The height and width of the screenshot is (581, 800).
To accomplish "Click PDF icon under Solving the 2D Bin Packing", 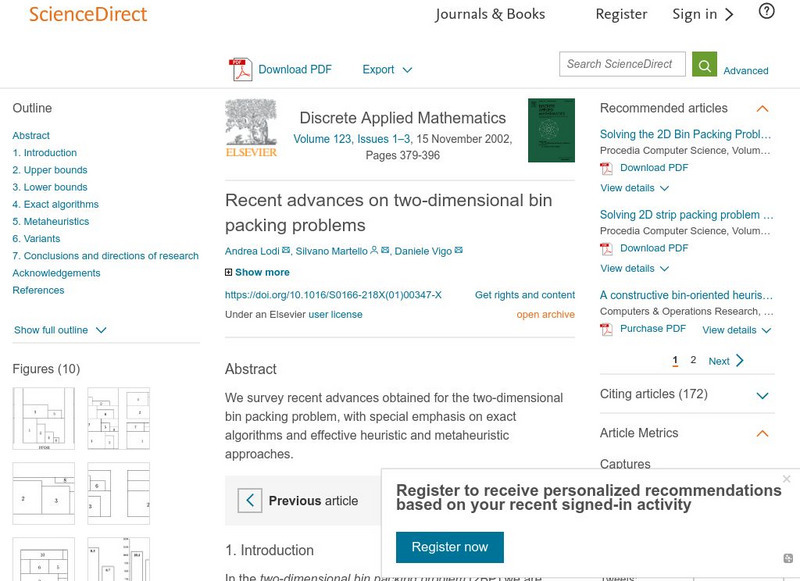I will pos(606,168).
